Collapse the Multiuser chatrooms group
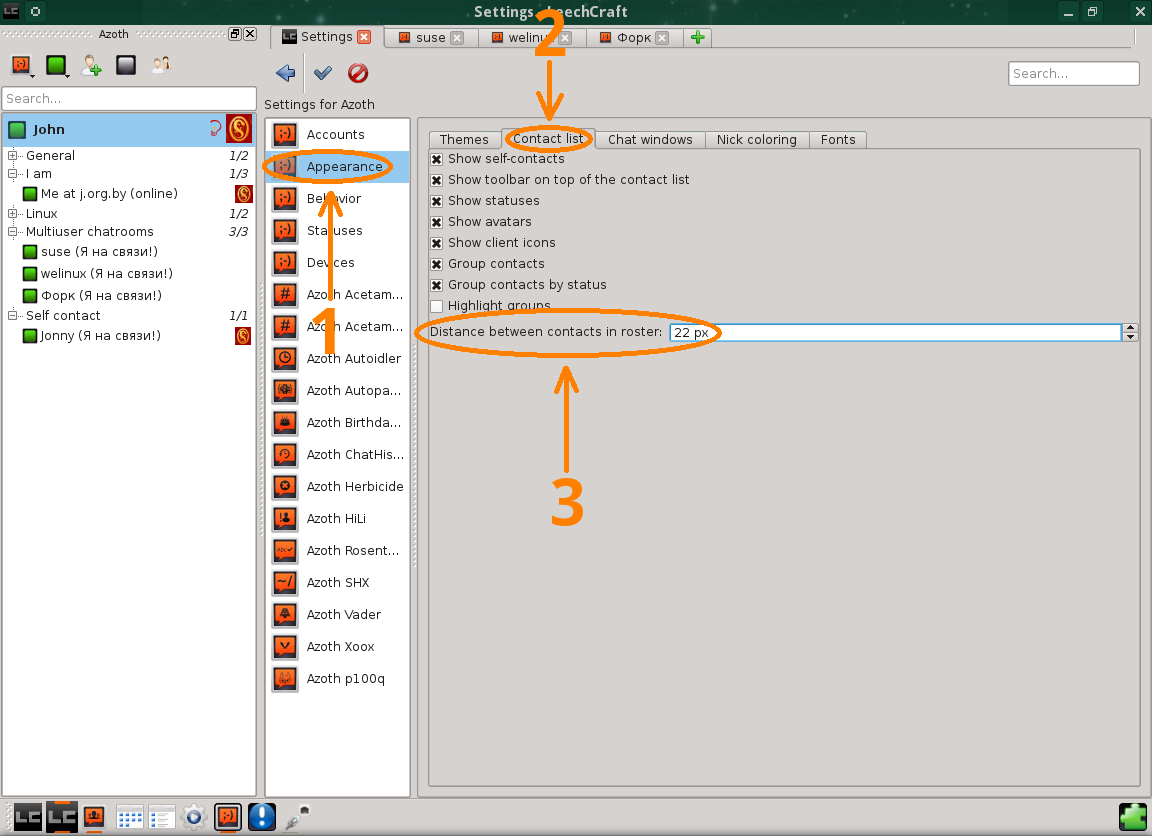 pyautogui.click(x=12, y=232)
